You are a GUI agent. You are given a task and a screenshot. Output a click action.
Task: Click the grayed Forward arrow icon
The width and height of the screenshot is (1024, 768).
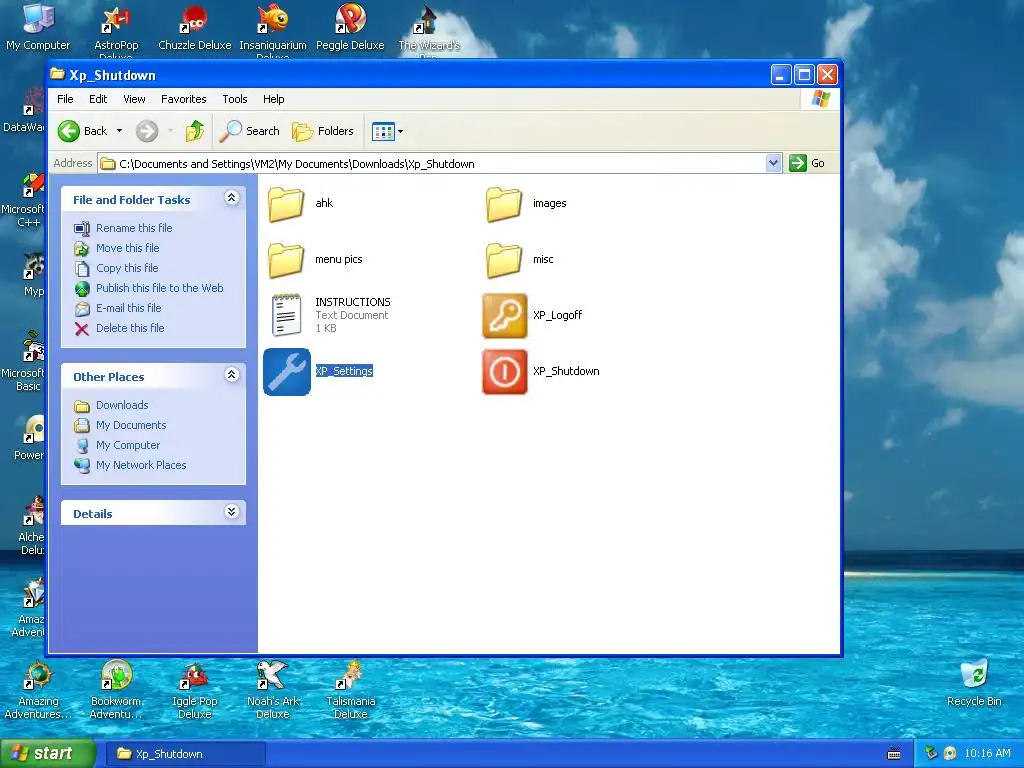(x=147, y=131)
